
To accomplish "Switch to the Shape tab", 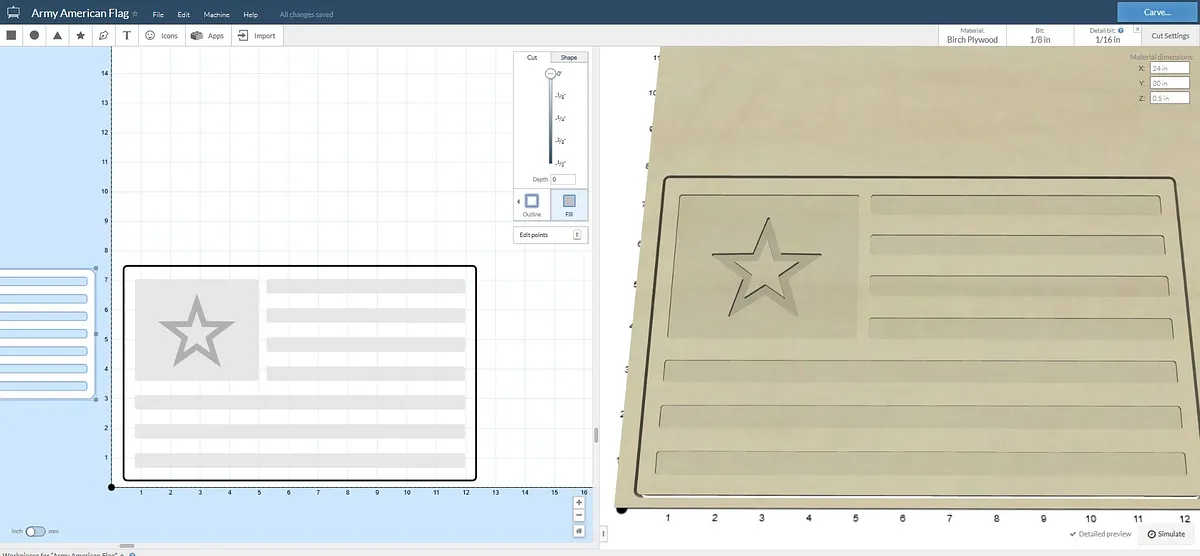I will [x=569, y=58].
